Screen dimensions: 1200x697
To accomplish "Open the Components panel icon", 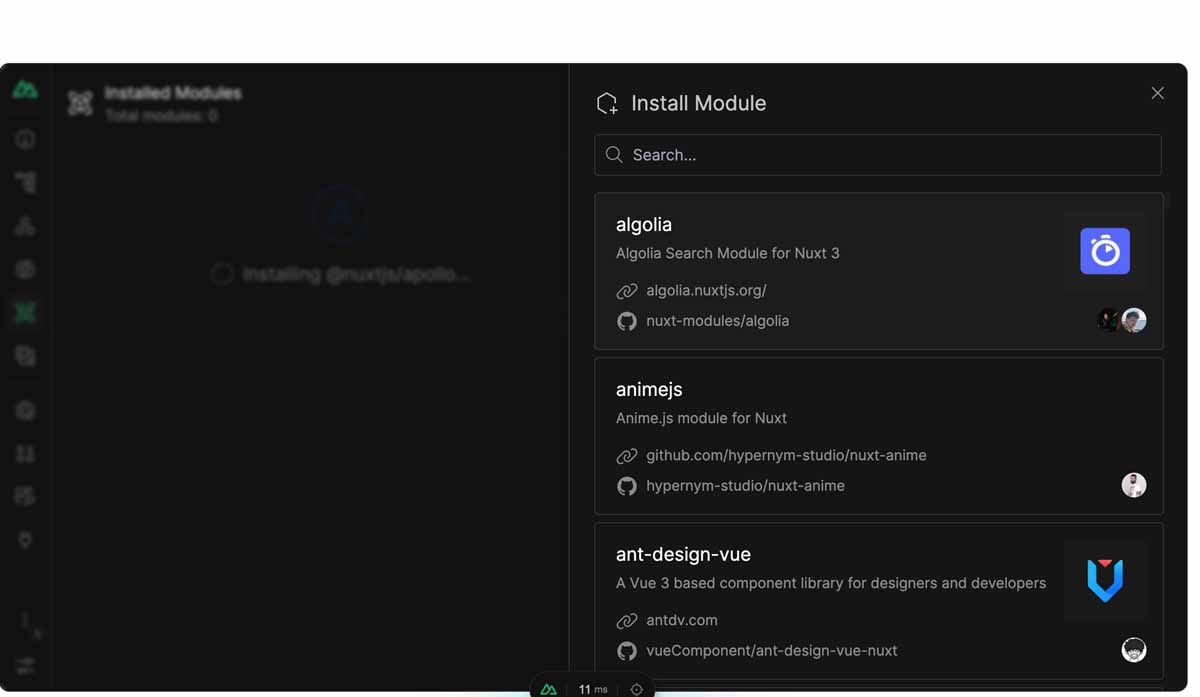I will click(25, 225).
